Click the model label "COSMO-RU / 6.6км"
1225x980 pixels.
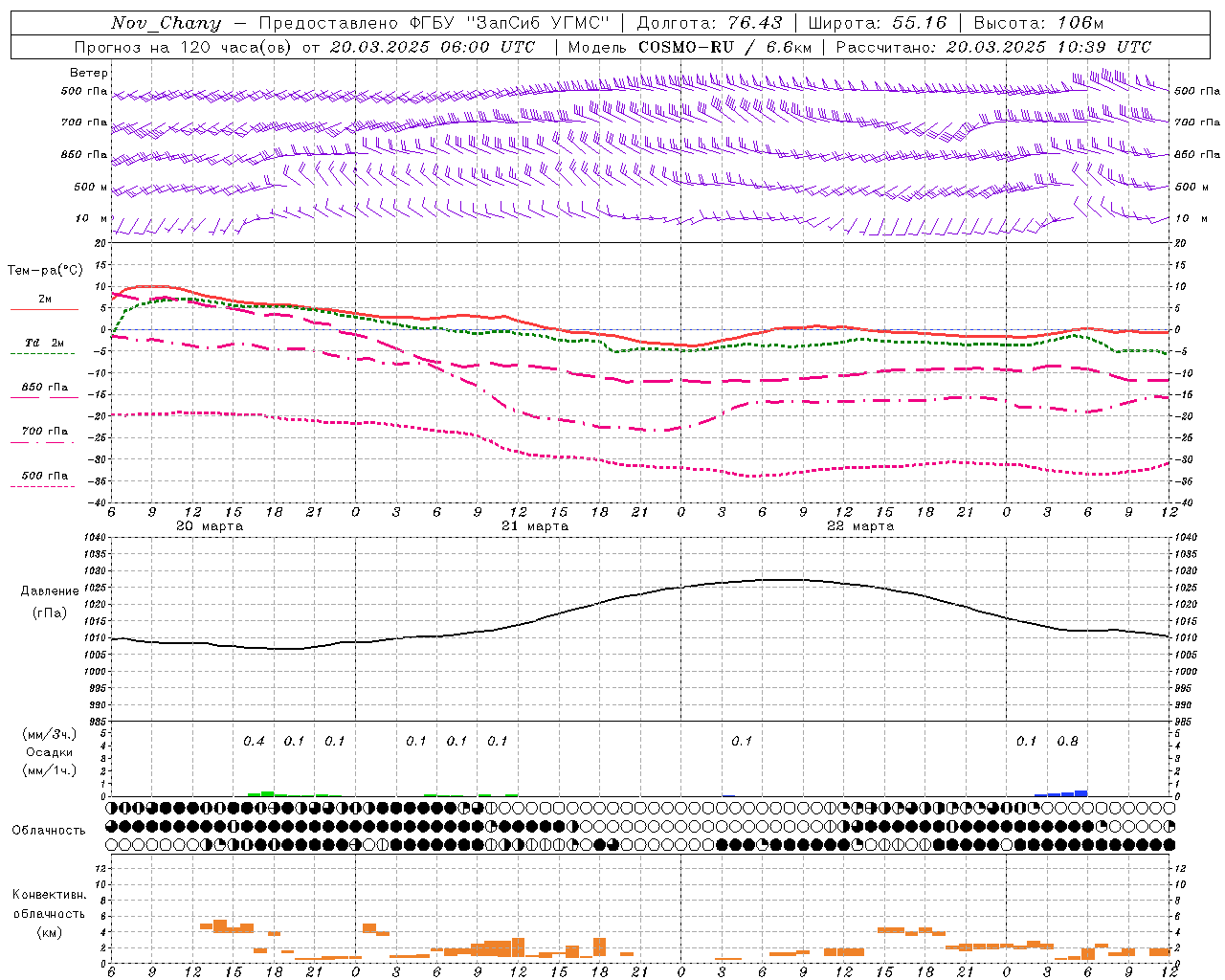point(725,47)
